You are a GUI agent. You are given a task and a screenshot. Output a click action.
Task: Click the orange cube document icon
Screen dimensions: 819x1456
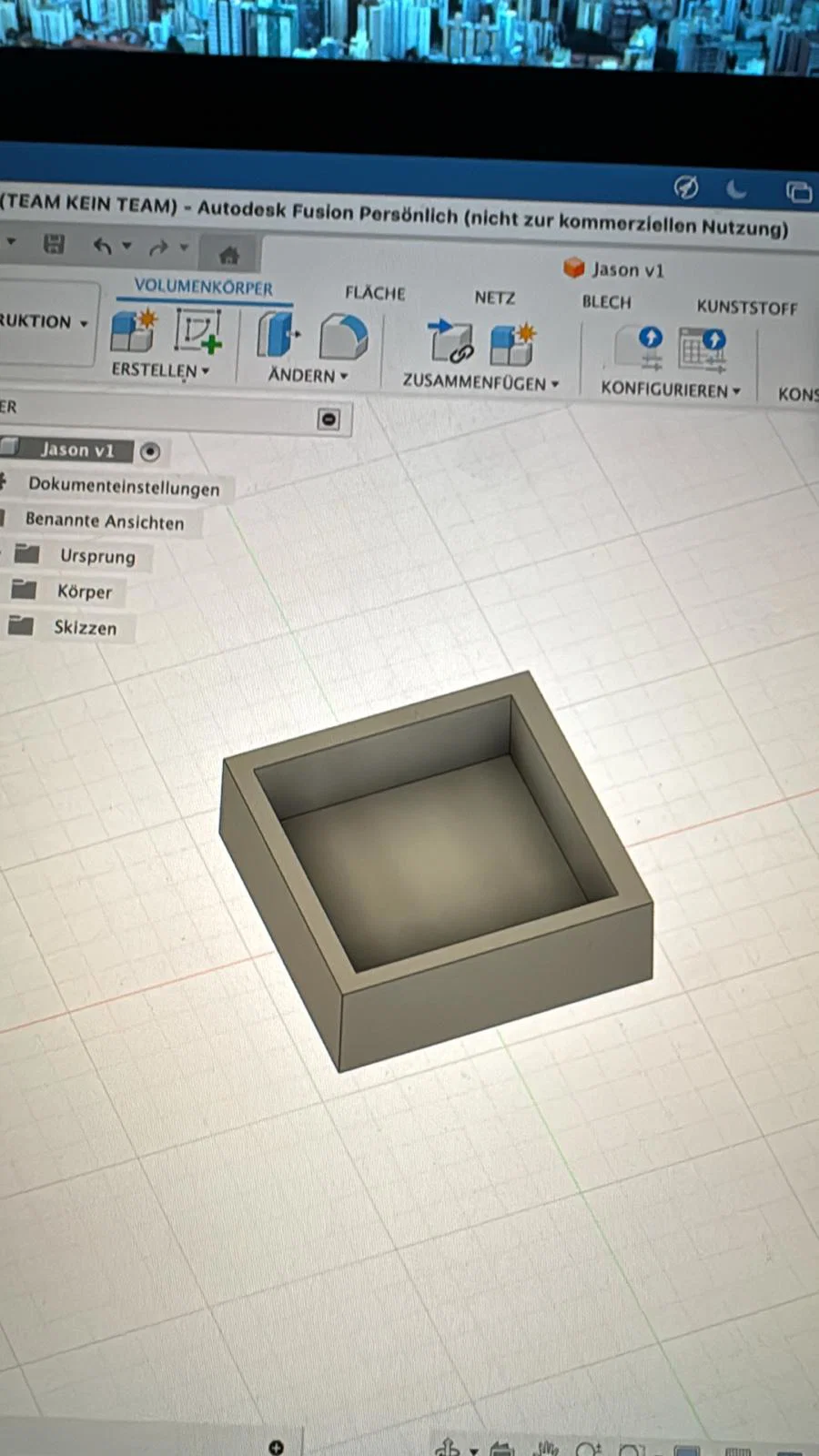[x=573, y=268]
